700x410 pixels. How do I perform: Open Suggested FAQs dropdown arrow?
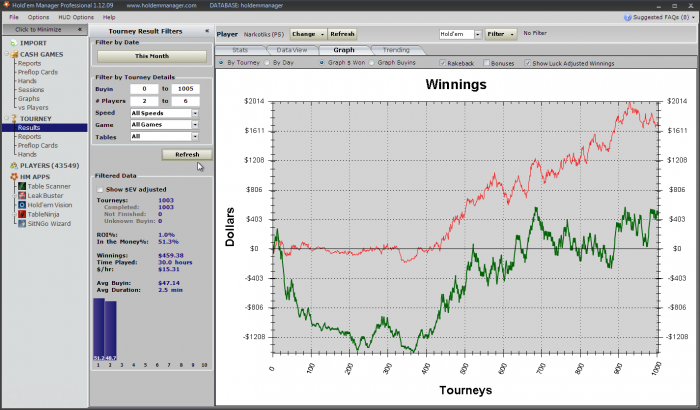pyautogui.click(x=693, y=17)
